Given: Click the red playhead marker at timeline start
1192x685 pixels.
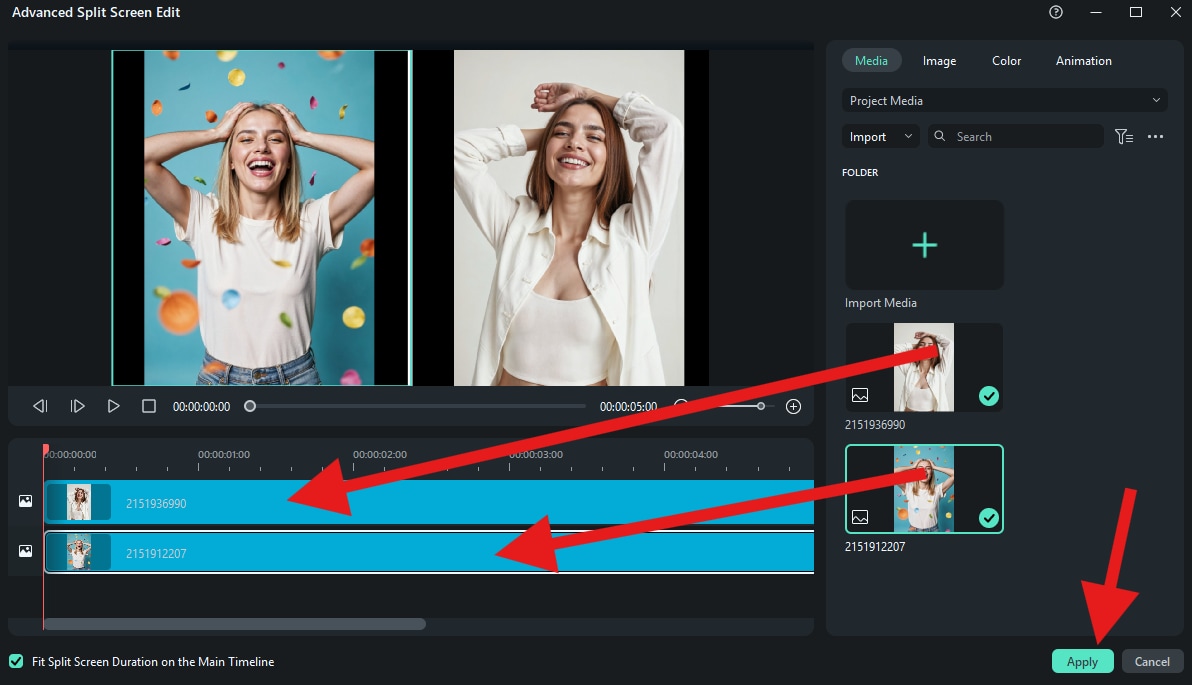Looking at the screenshot, I should point(46,449).
